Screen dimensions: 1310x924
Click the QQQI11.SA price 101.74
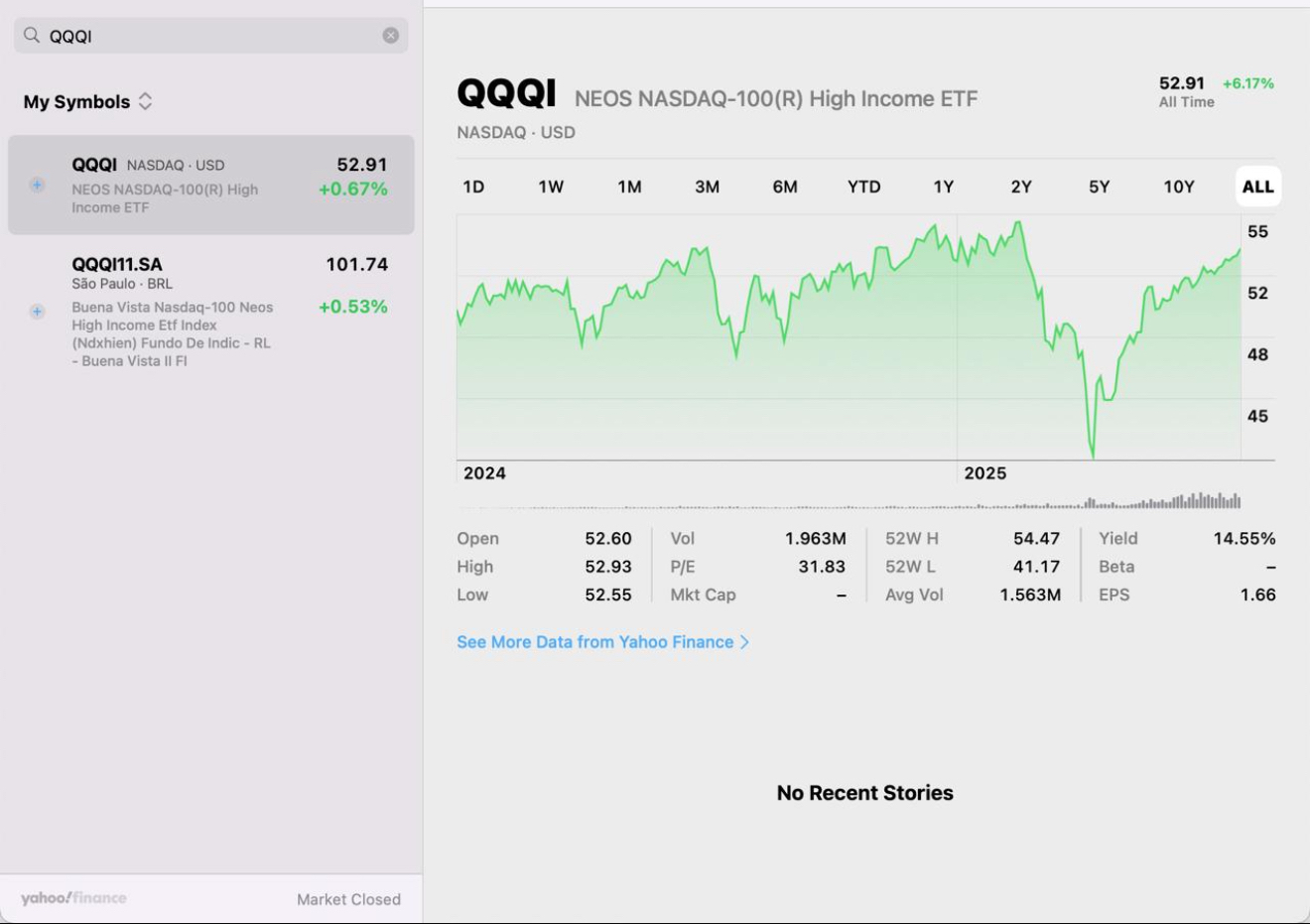357,264
